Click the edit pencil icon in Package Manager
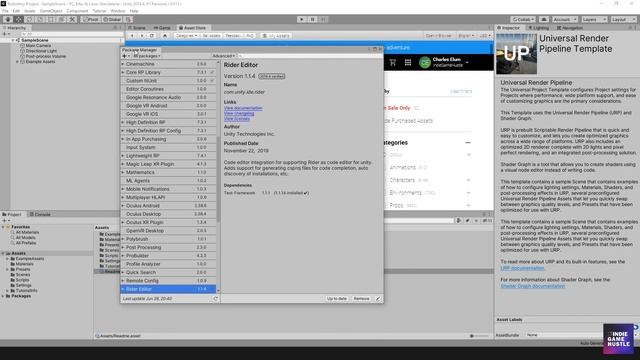The image size is (640, 360). [378, 299]
